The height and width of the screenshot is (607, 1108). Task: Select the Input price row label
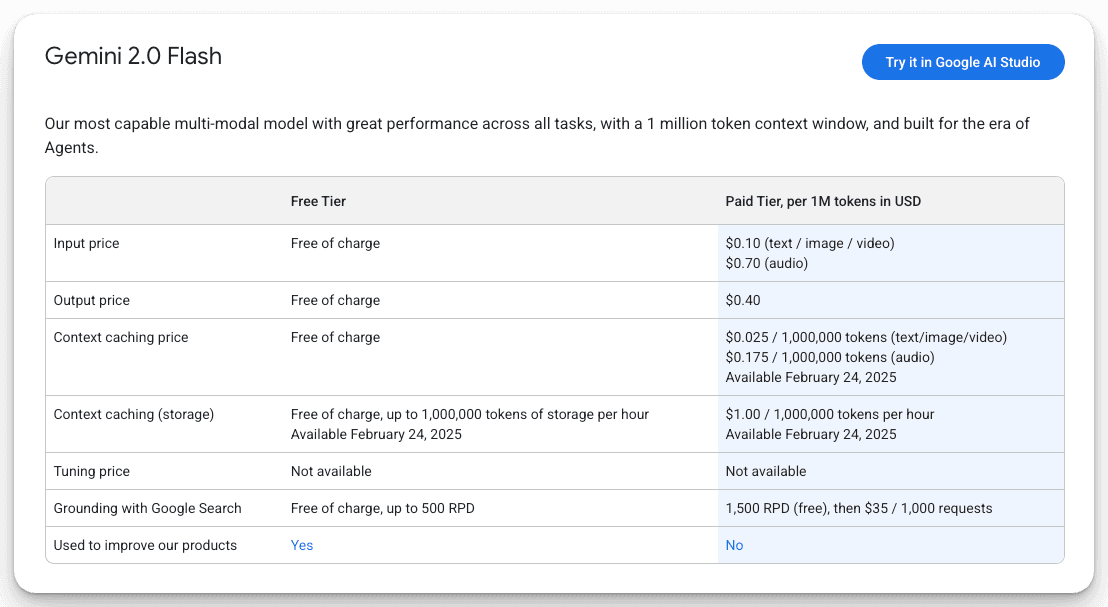click(x=85, y=243)
